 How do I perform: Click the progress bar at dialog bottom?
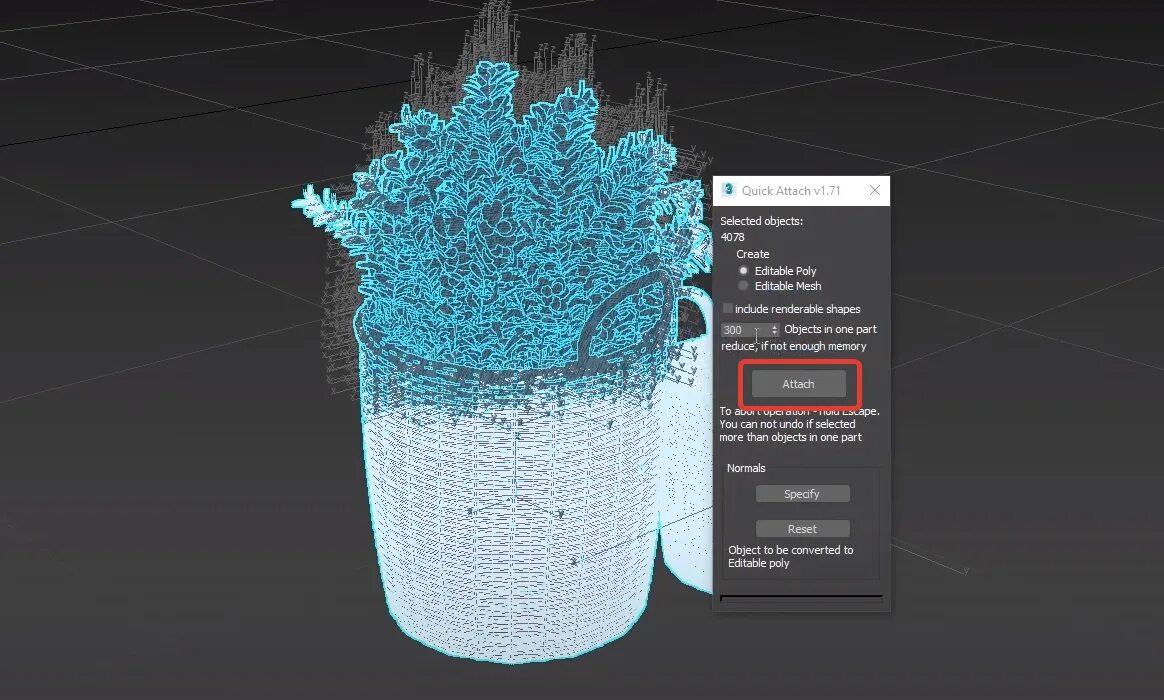click(x=801, y=597)
